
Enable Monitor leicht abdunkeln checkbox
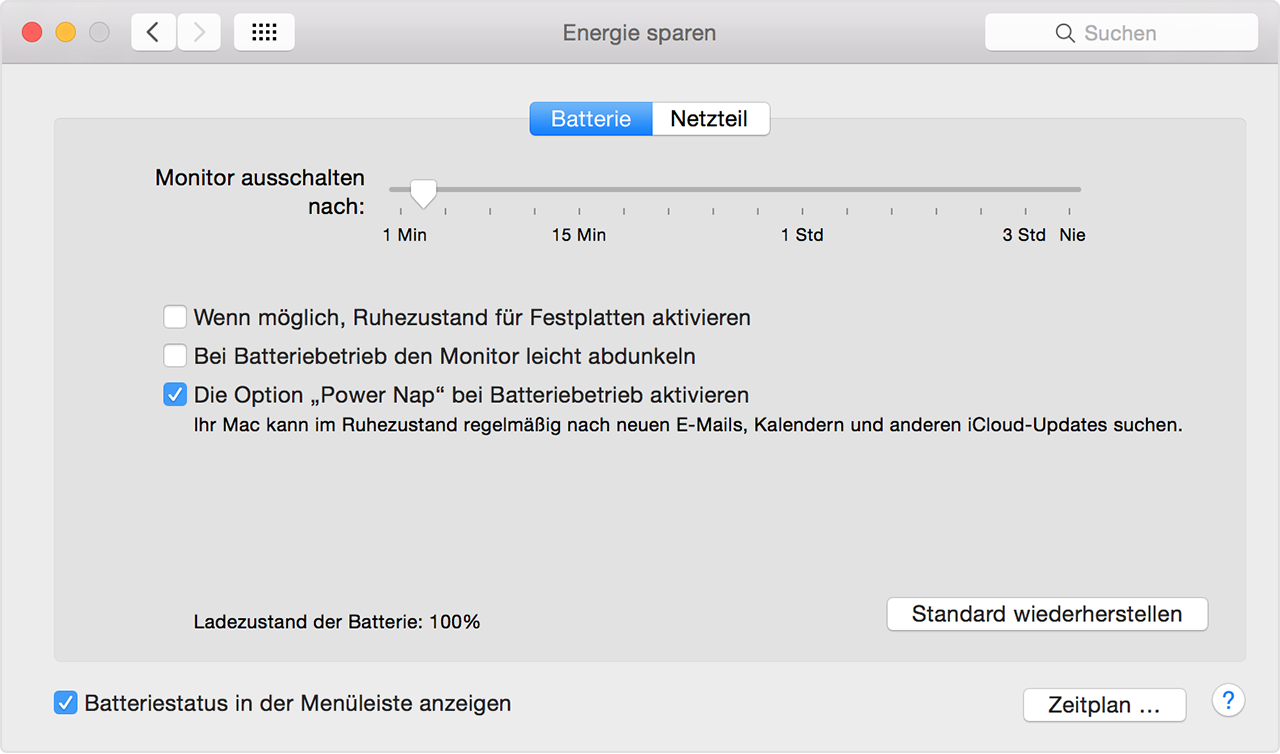[175, 355]
